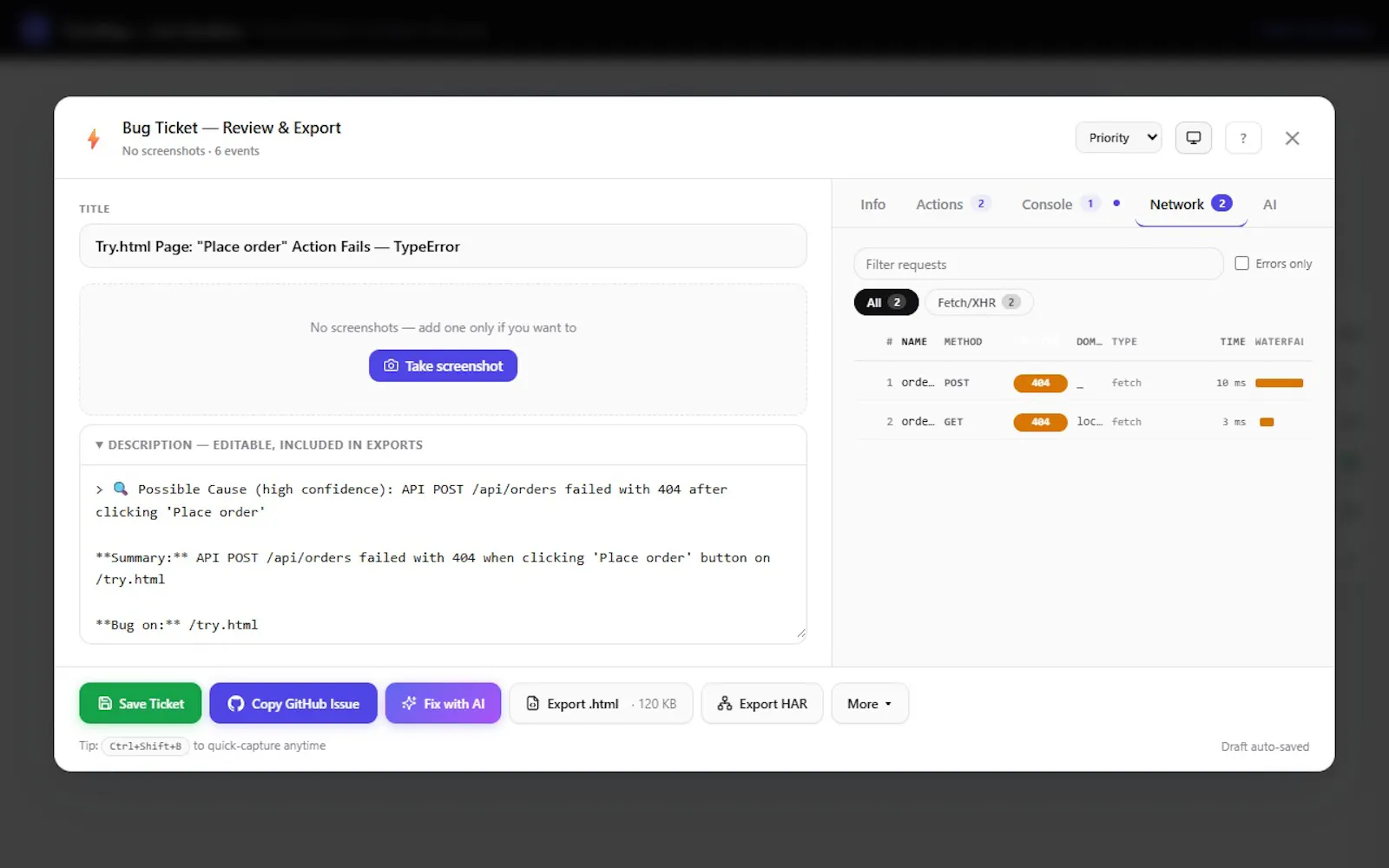The height and width of the screenshot is (868, 1389).
Task: Click the NAME column header
Action: tap(914, 342)
